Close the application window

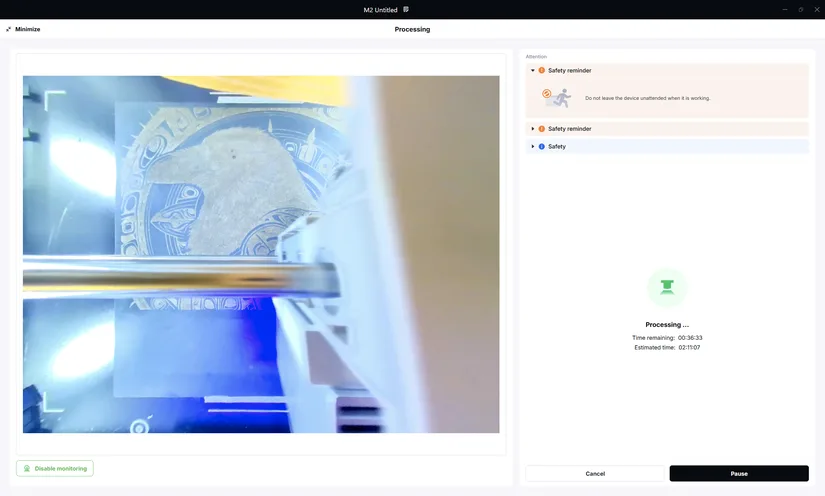(x=817, y=9)
